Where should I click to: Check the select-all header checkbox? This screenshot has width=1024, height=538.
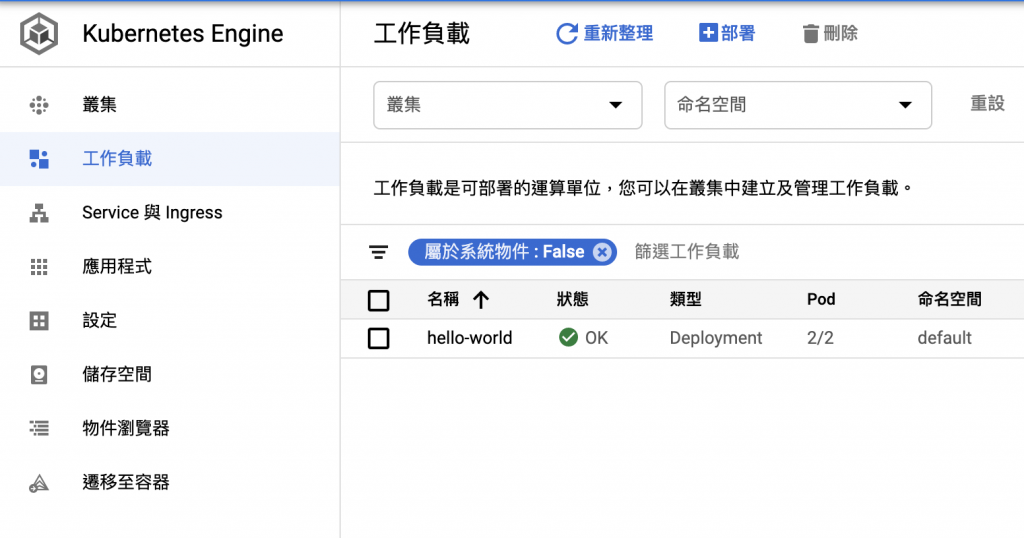379,300
